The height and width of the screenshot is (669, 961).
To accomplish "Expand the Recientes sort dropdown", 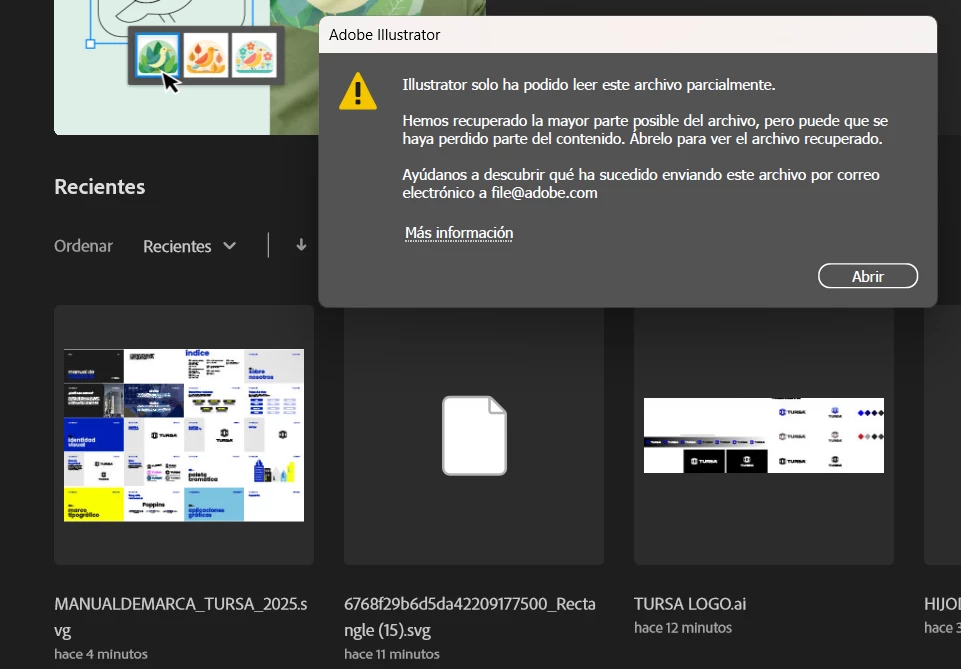I will pyautogui.click(x=189, y=246).
